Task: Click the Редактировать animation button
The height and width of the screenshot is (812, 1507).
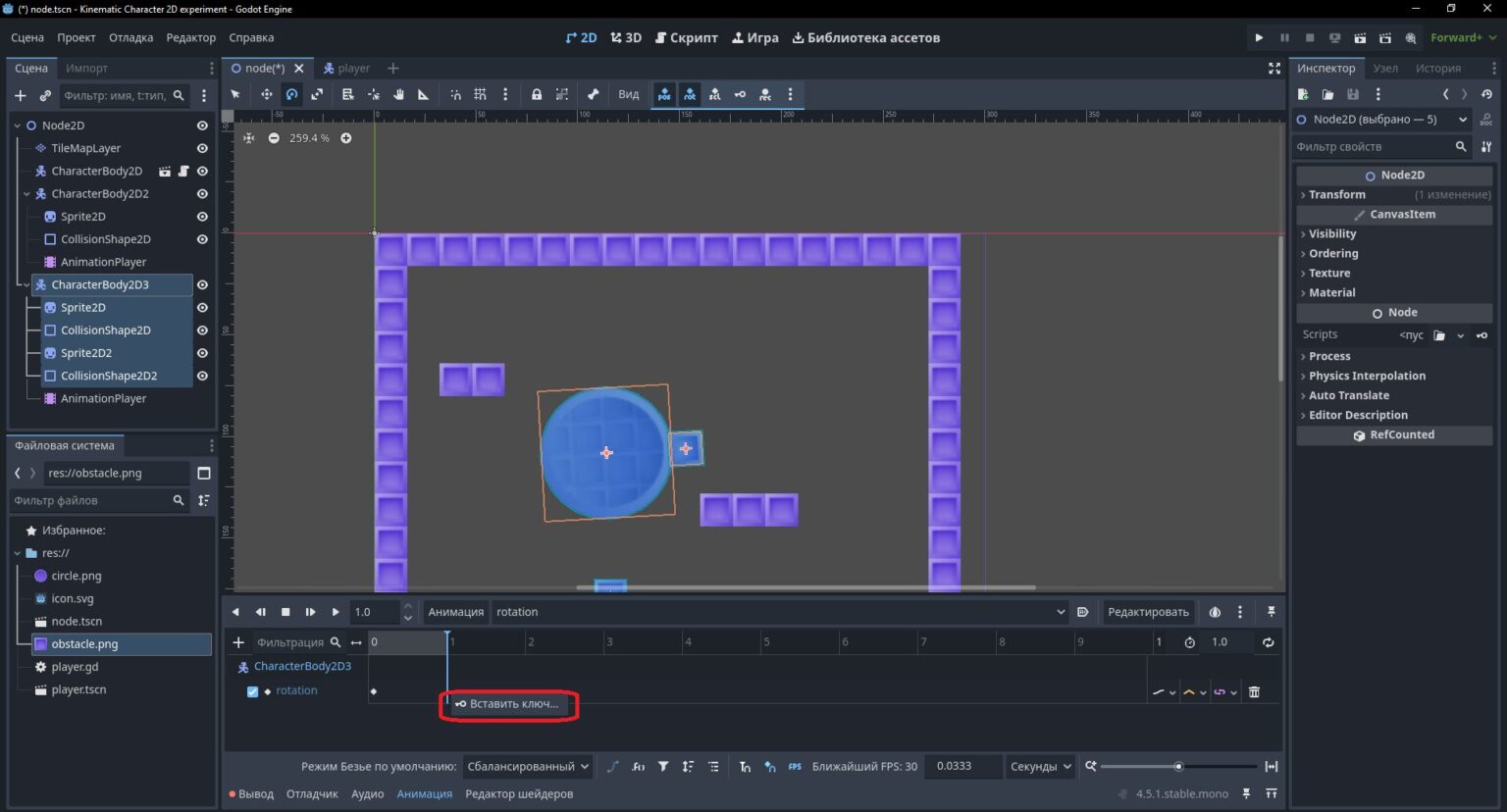Action: pos(1148,612)
